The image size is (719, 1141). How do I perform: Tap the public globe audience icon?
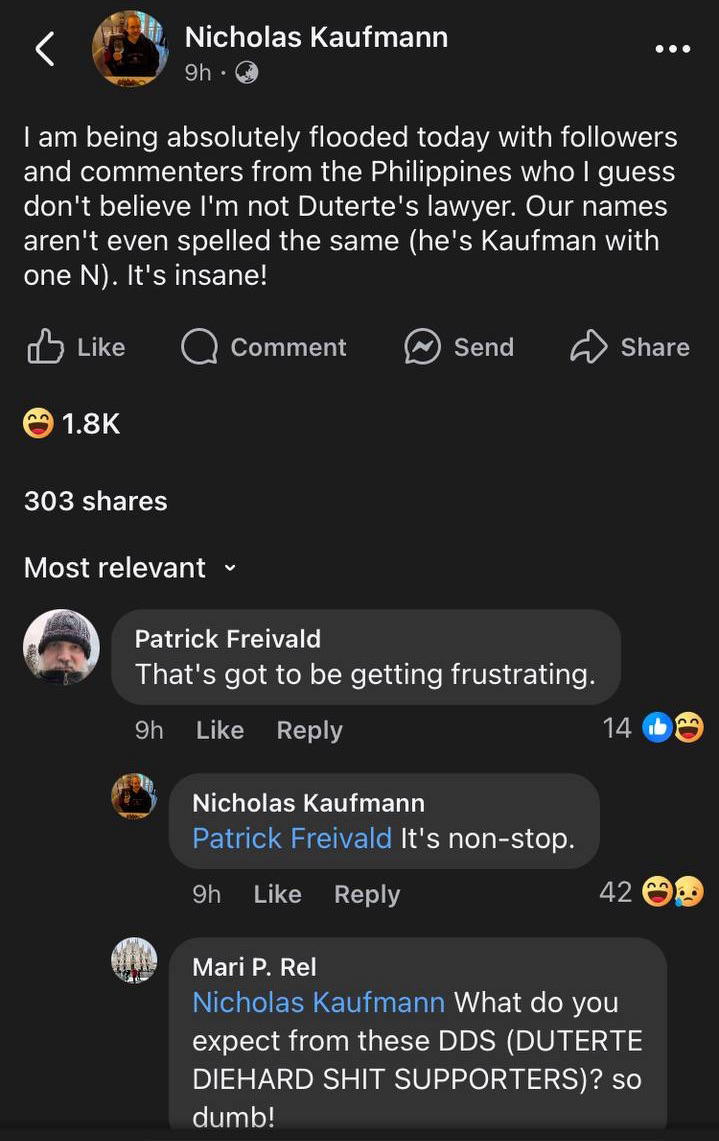pyautogui.click(x=246, y=73)
